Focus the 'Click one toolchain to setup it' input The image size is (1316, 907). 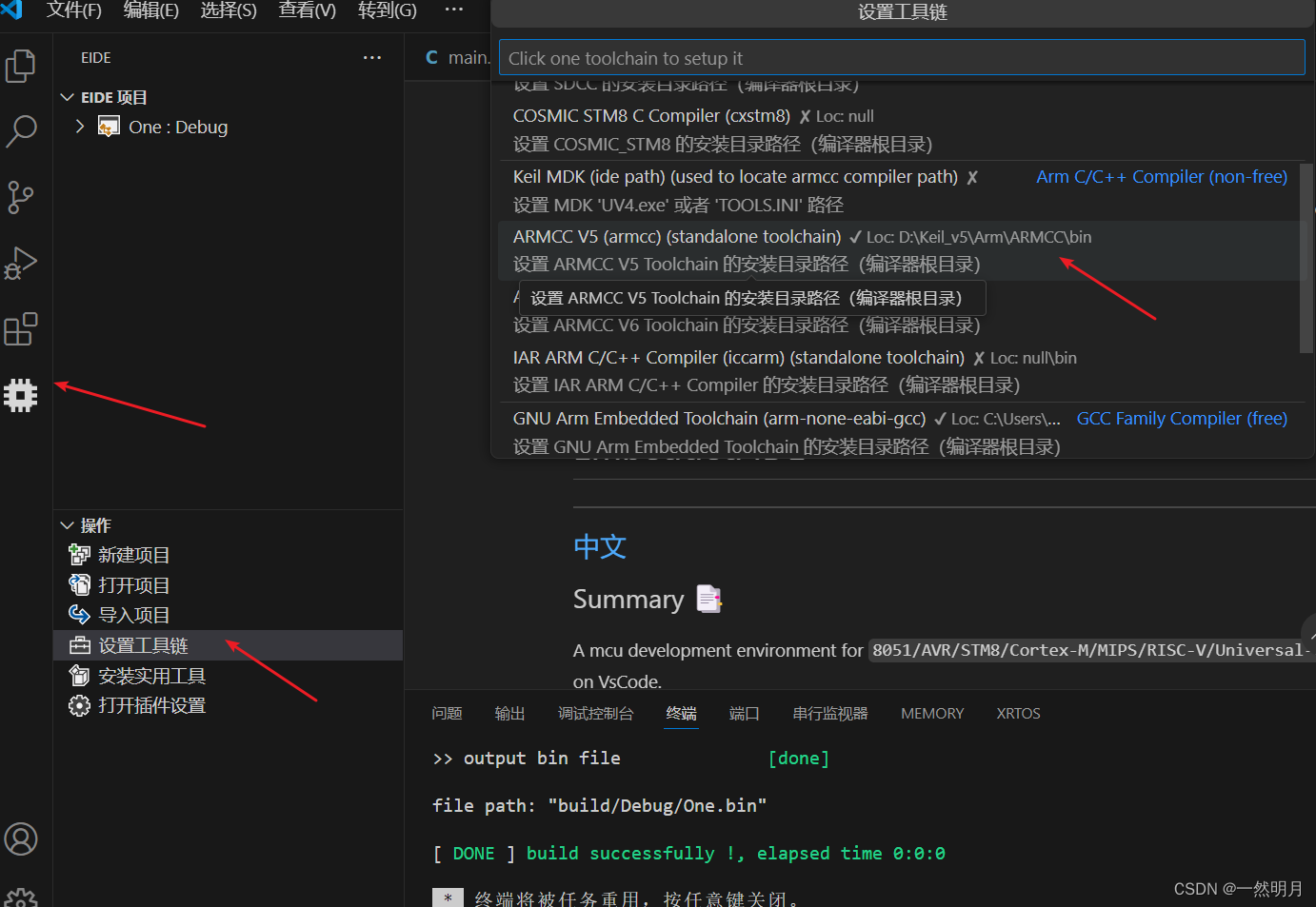(902, 57)
